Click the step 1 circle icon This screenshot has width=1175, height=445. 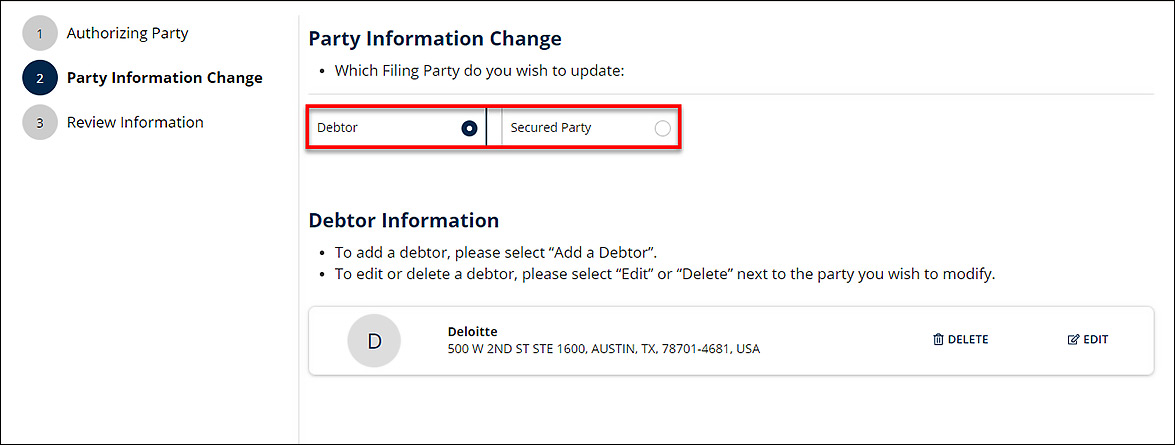point(40,34)
